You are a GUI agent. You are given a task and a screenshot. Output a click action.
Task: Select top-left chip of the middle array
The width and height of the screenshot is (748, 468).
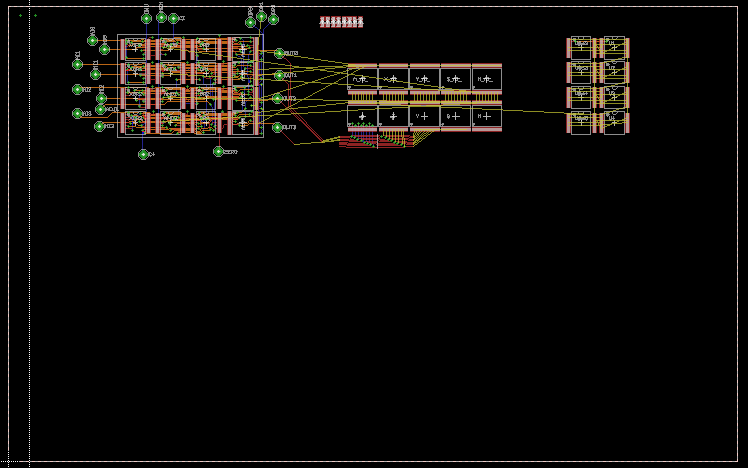[362, 78]
